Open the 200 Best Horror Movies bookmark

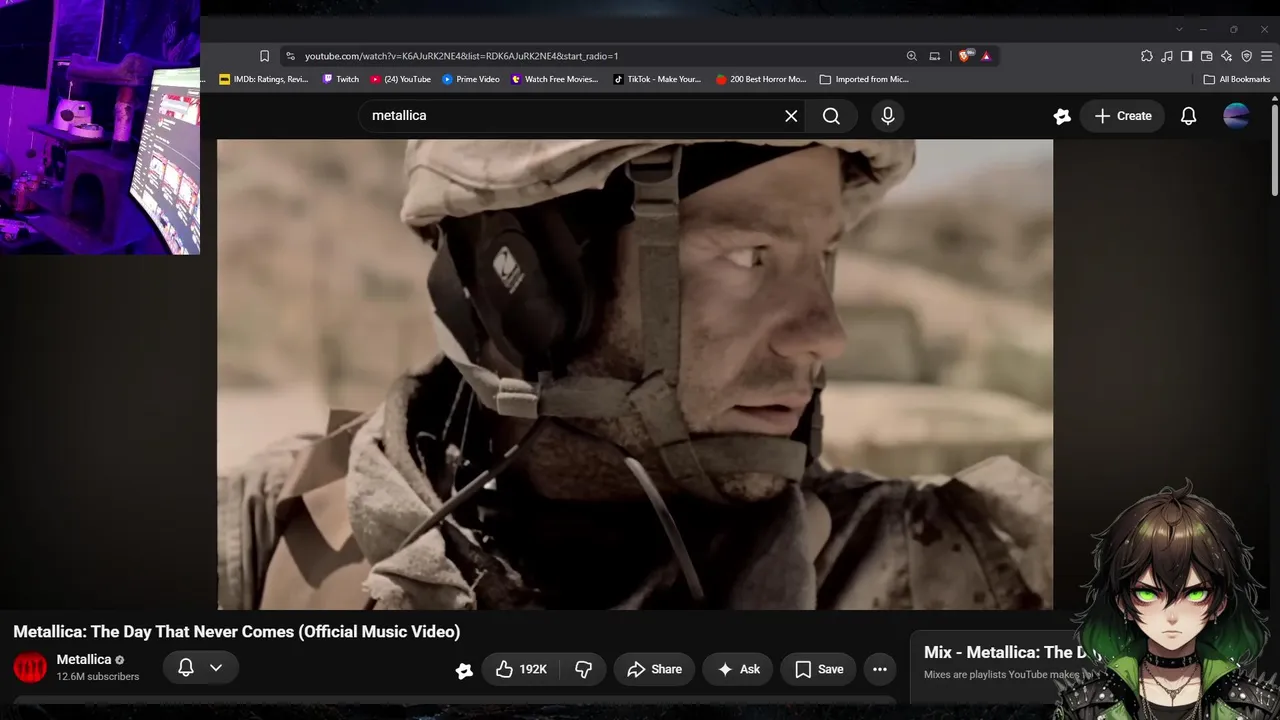pos(761,79)
